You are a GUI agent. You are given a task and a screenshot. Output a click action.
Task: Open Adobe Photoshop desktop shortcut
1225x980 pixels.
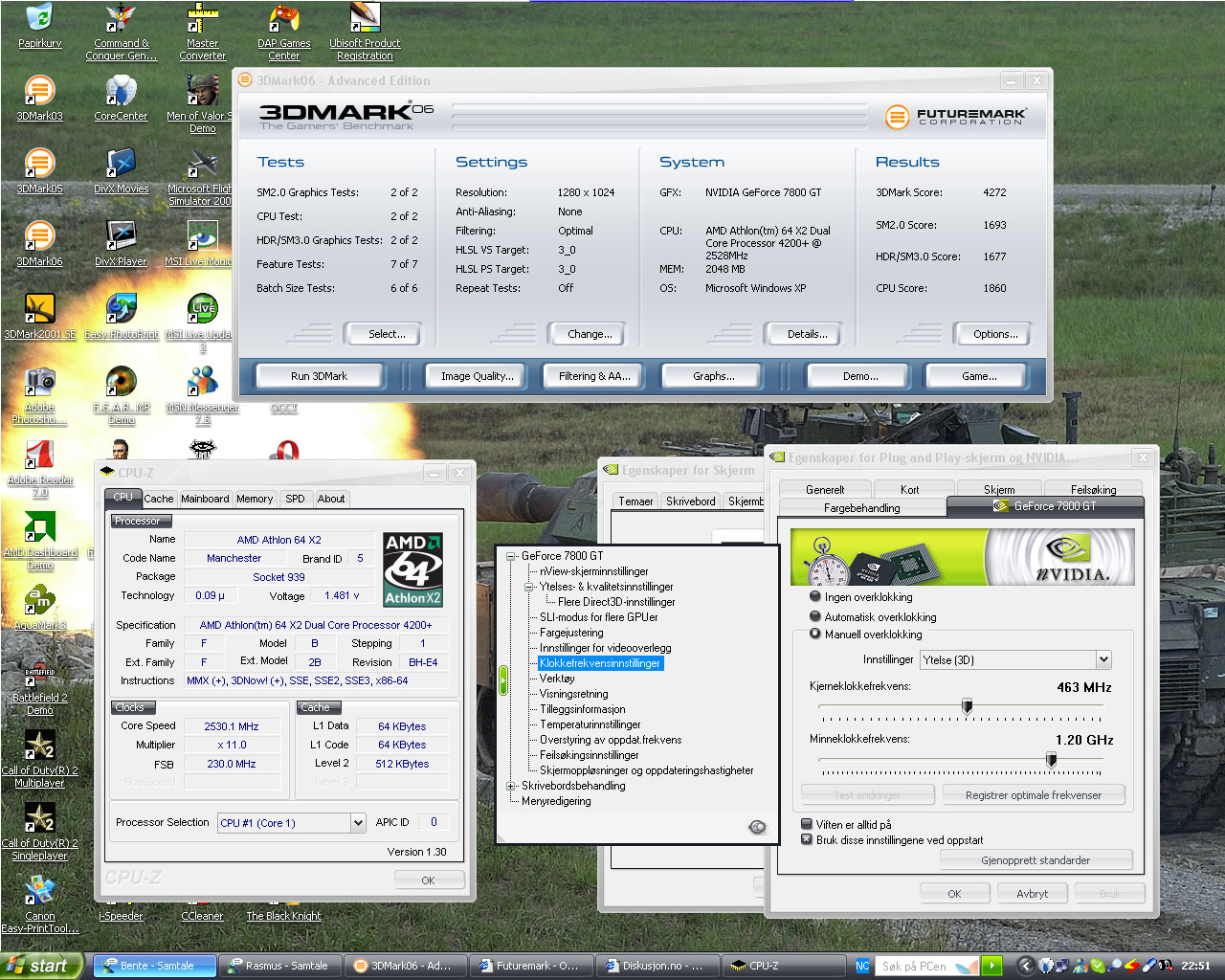click(x=39, y=395)
